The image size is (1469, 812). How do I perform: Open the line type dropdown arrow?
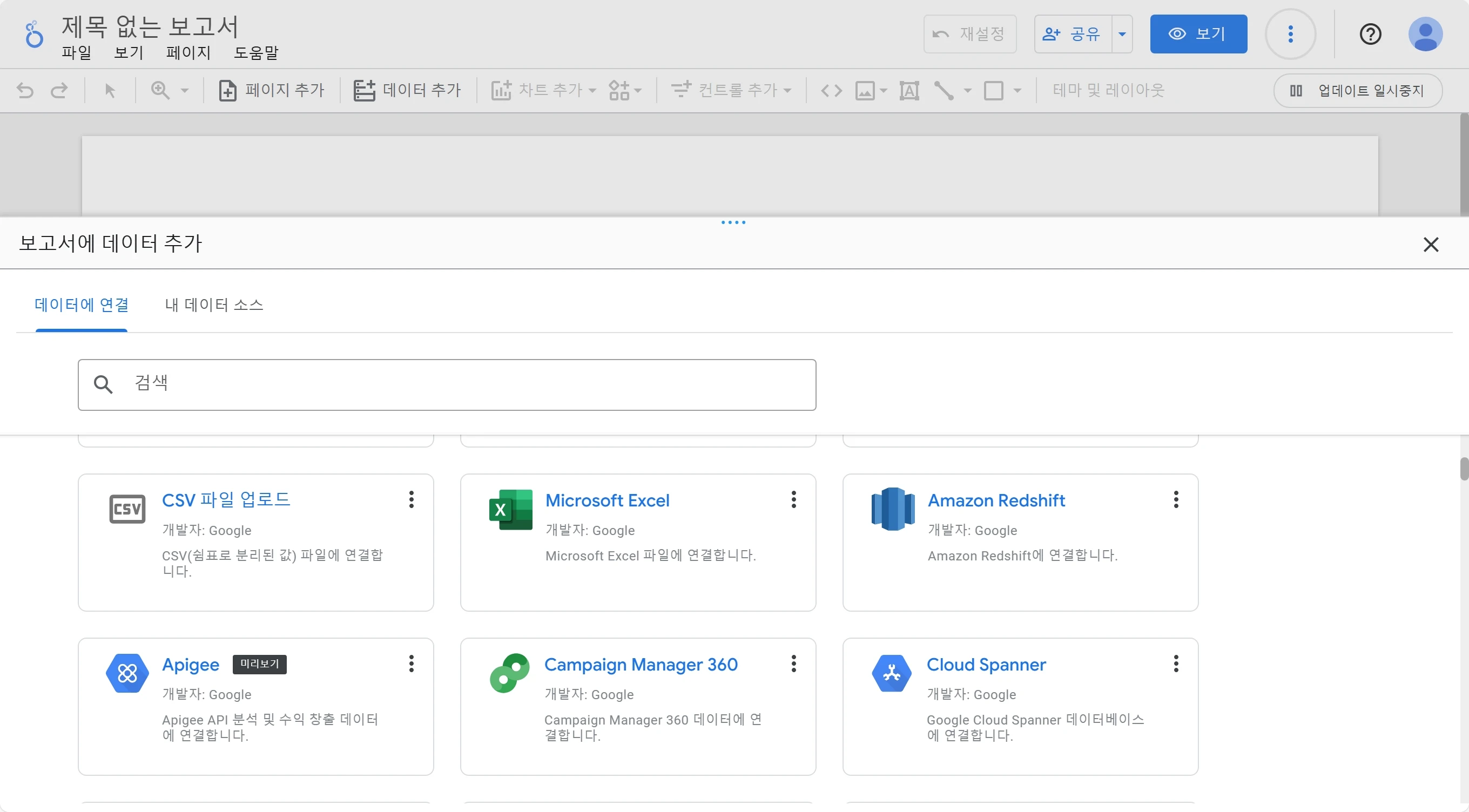(968, 90)
